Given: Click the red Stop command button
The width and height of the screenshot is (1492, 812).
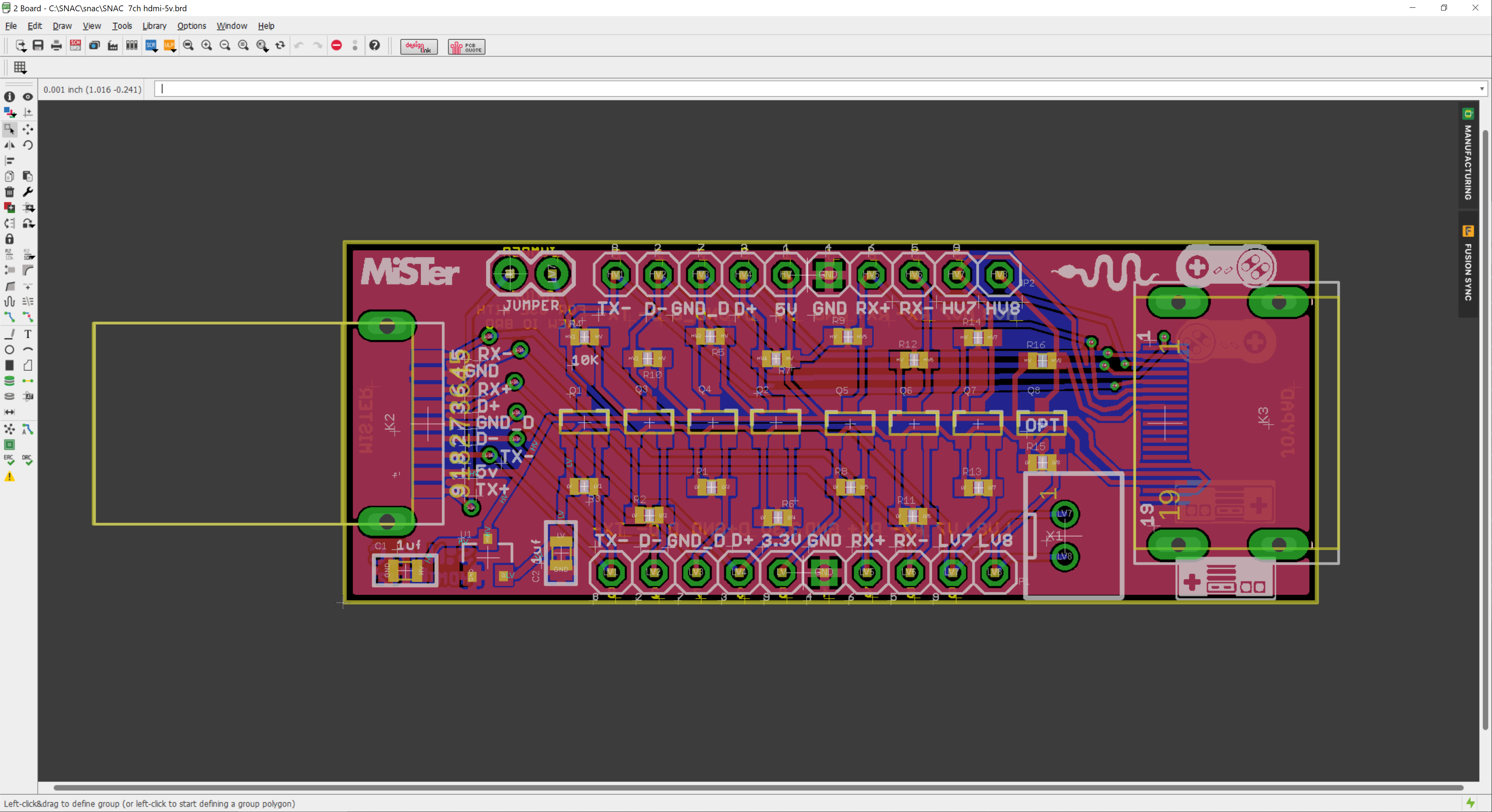Looking at the screenshot, I should click(336, 45).
